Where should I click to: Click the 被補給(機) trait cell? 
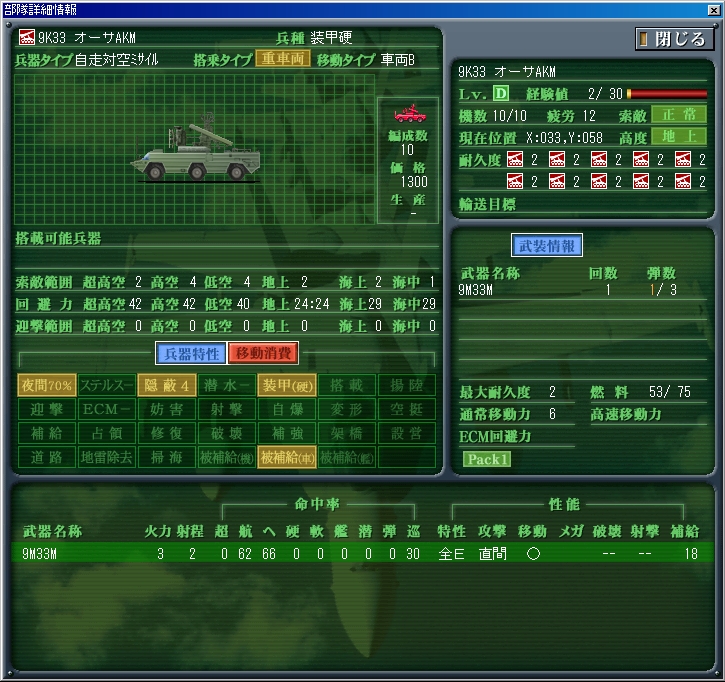pos(227,457)
